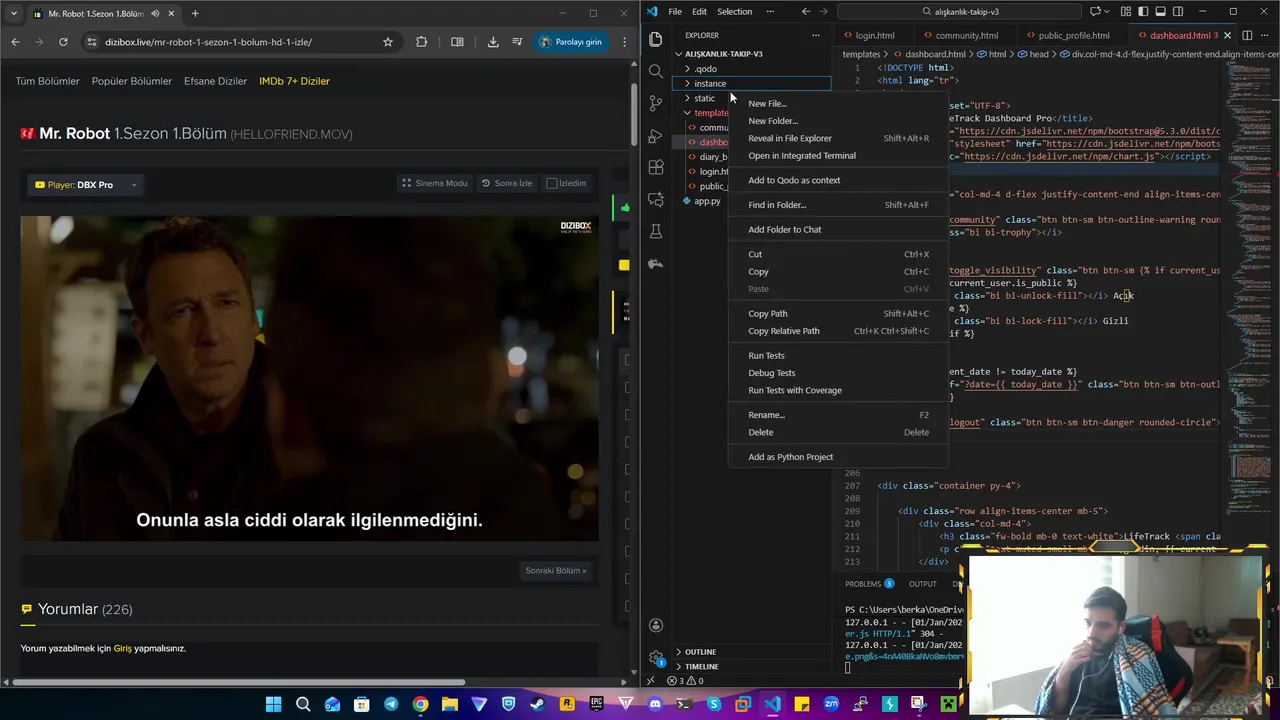Click the green thumbs-up like icon
Screen dimensions: 1280x720
[625, 208]
